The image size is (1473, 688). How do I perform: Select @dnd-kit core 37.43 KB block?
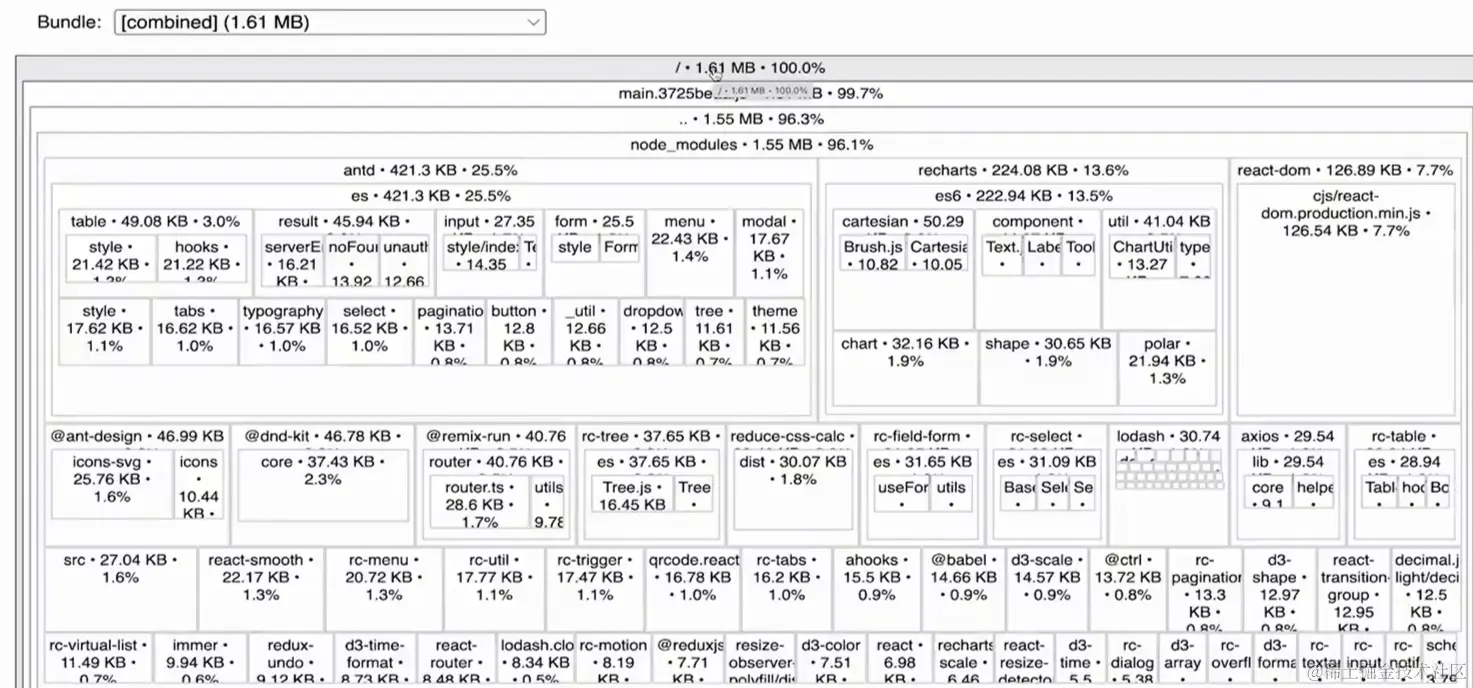click(323, 484)
